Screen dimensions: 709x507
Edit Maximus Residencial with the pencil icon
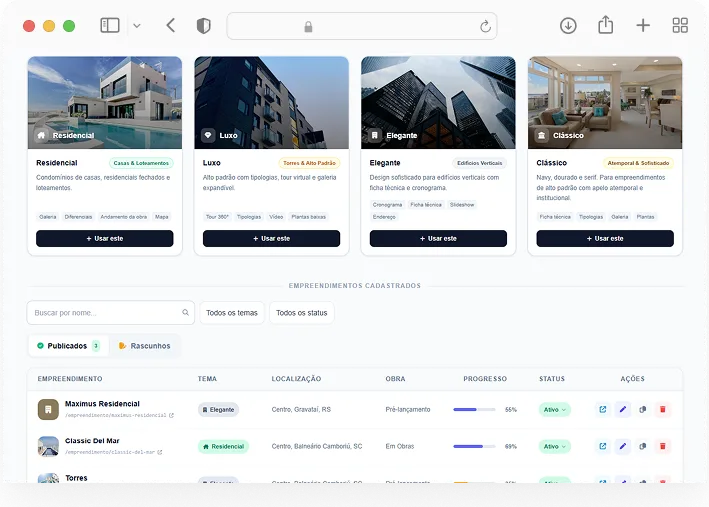point(623,409)
